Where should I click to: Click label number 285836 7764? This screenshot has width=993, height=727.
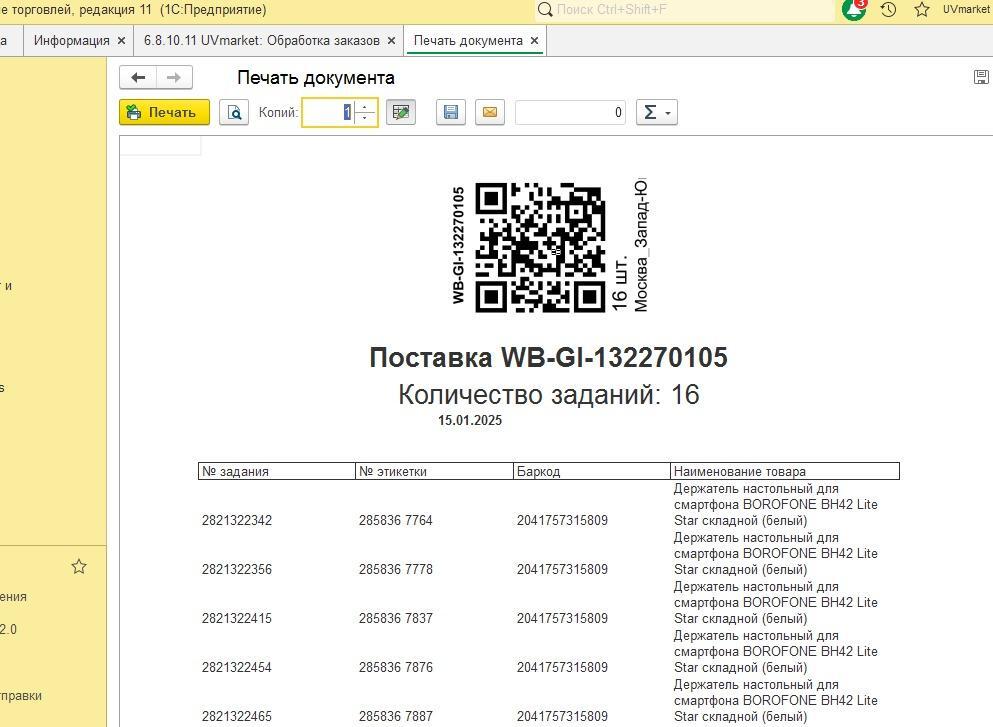click(x=396, y=521)
